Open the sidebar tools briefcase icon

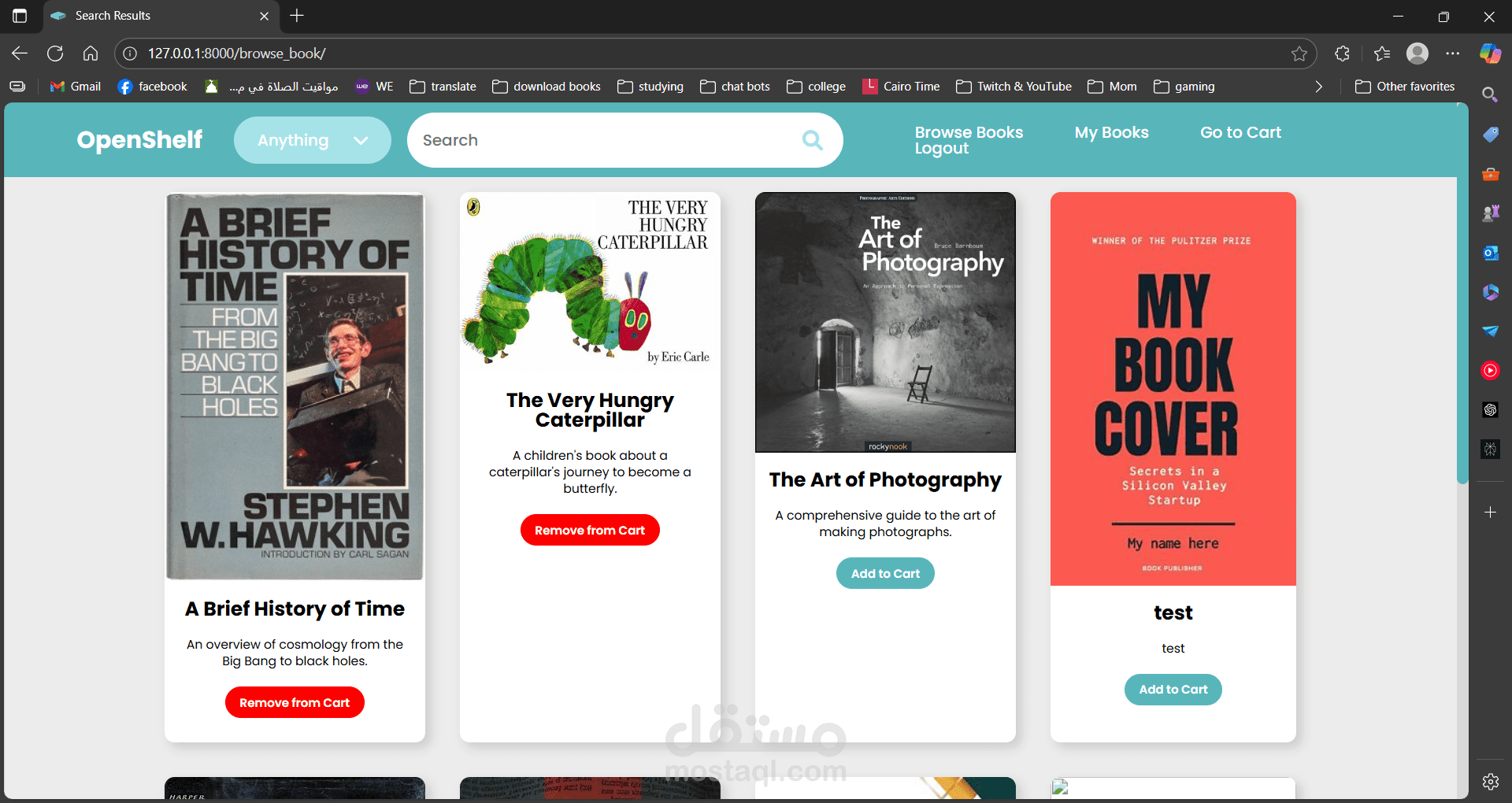tap(1491, 174)
